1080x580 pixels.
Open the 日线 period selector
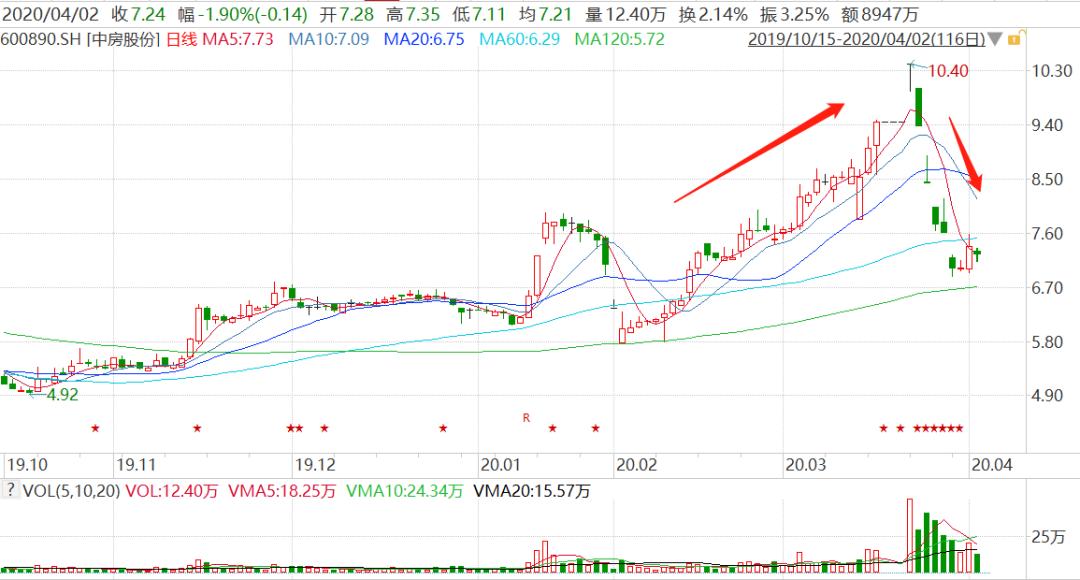click(182, 39)
